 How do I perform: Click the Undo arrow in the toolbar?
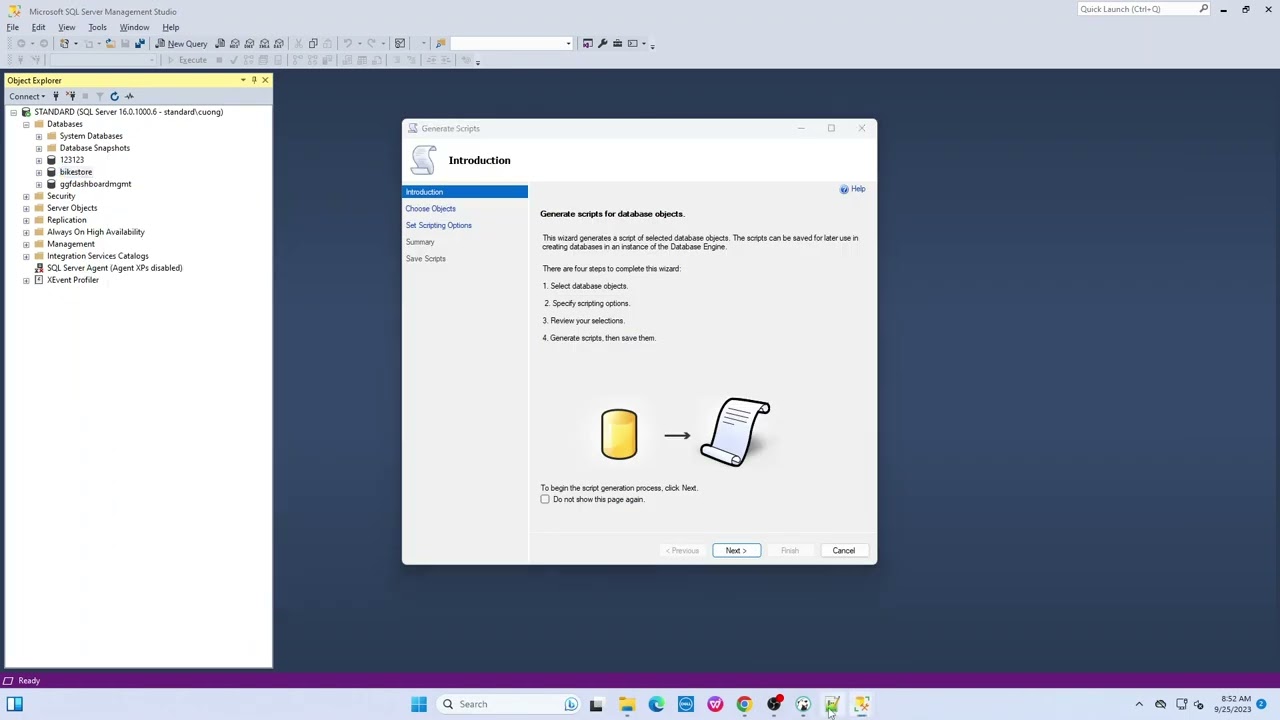click(x=347, y=44)
